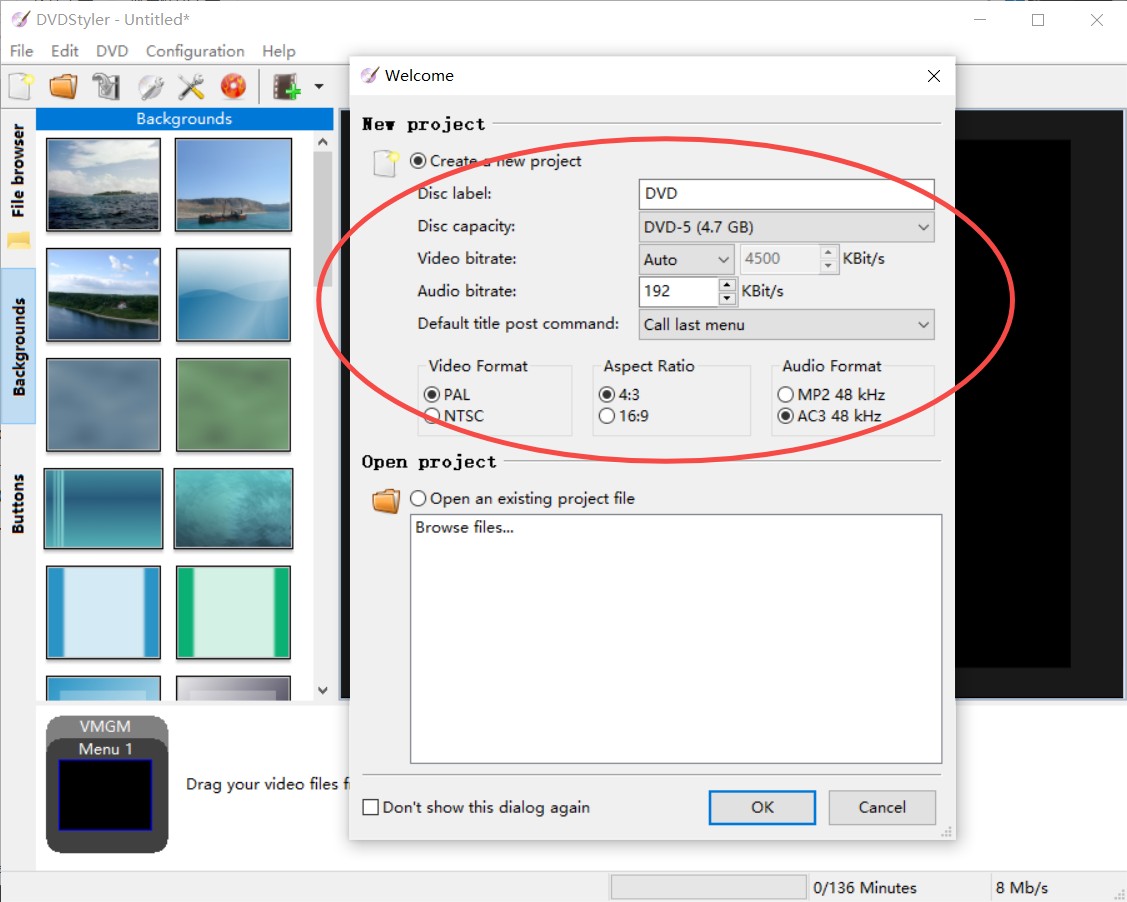Click the folder icon beside Open an existing project

[386, 500]
